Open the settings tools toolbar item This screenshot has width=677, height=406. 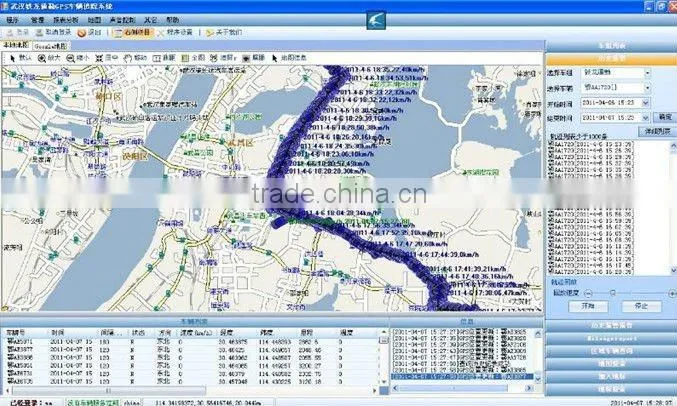(175, 32)
